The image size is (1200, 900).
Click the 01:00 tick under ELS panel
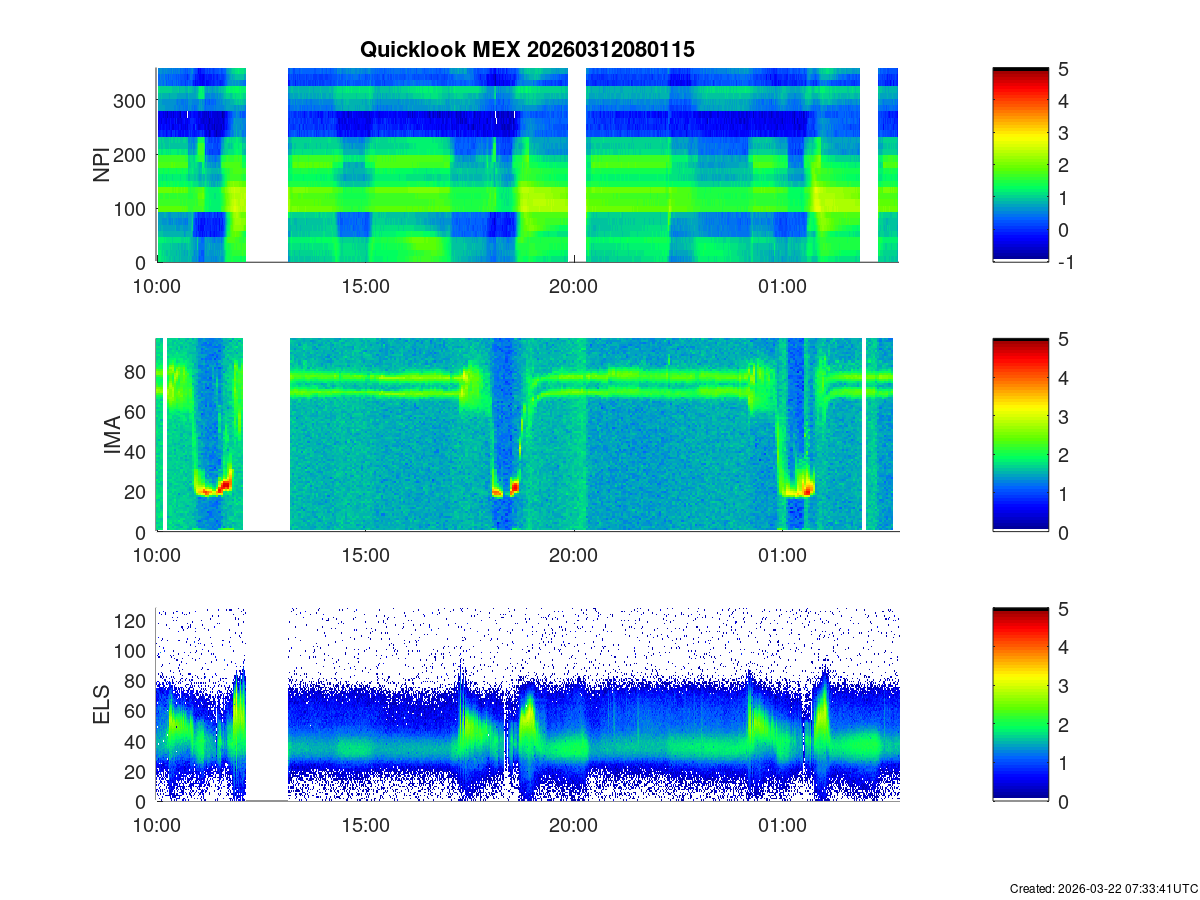782,826
